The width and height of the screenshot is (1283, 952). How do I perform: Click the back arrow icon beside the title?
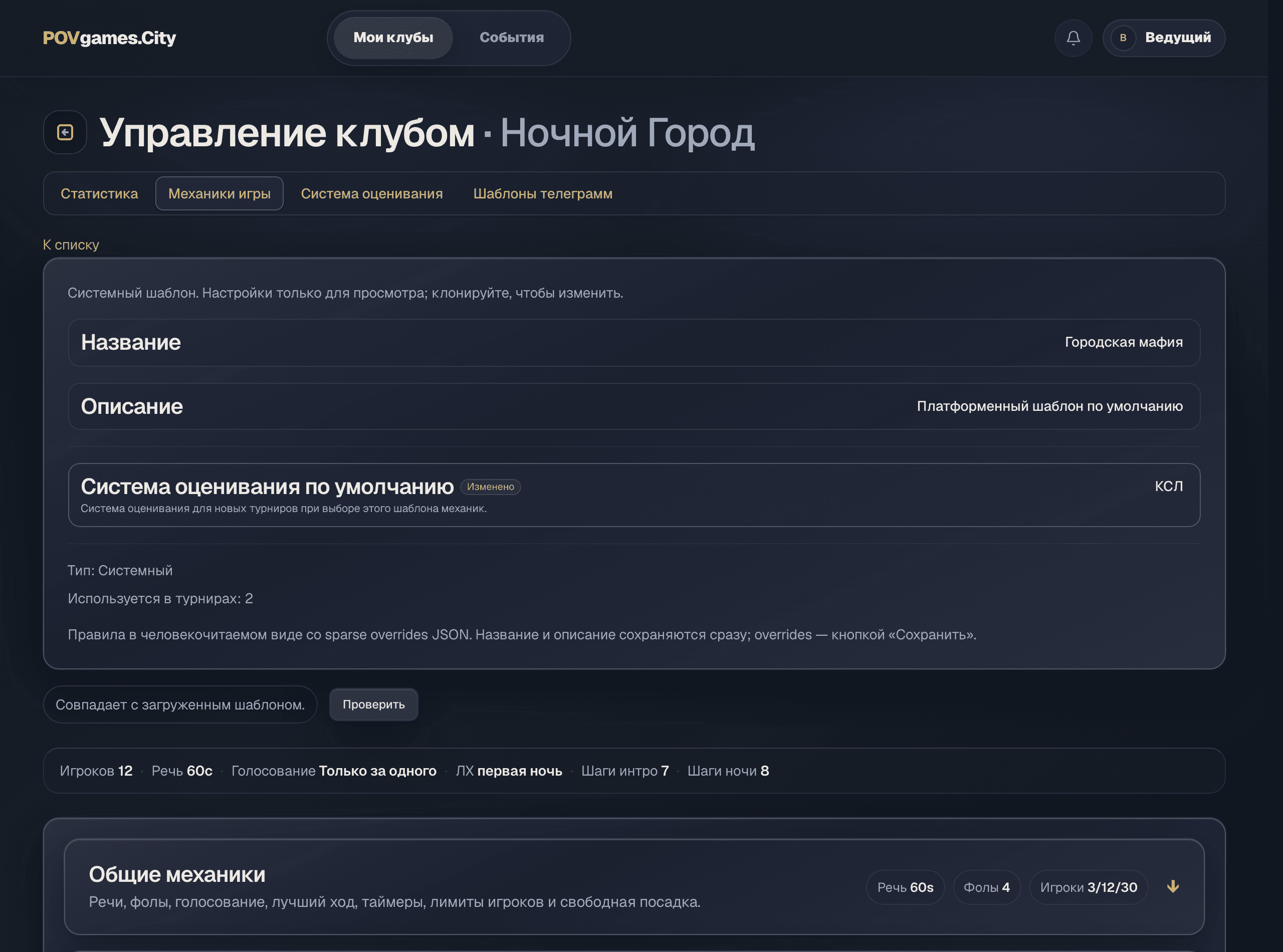tap(65, 133)
